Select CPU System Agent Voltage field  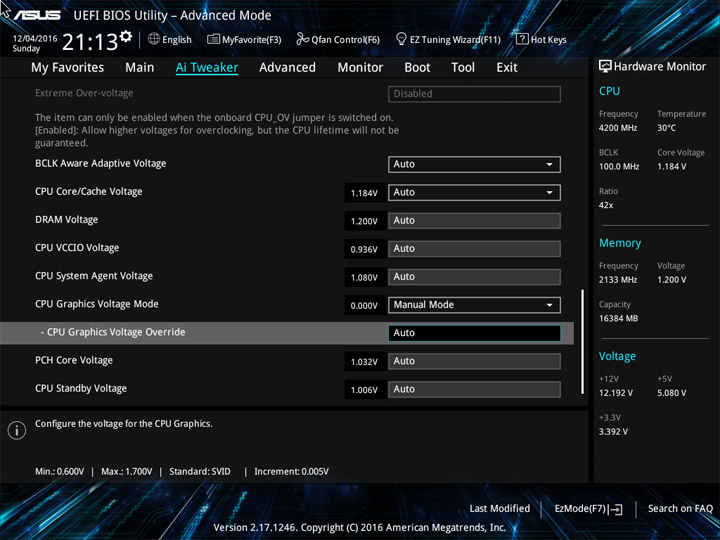[474, 277]
